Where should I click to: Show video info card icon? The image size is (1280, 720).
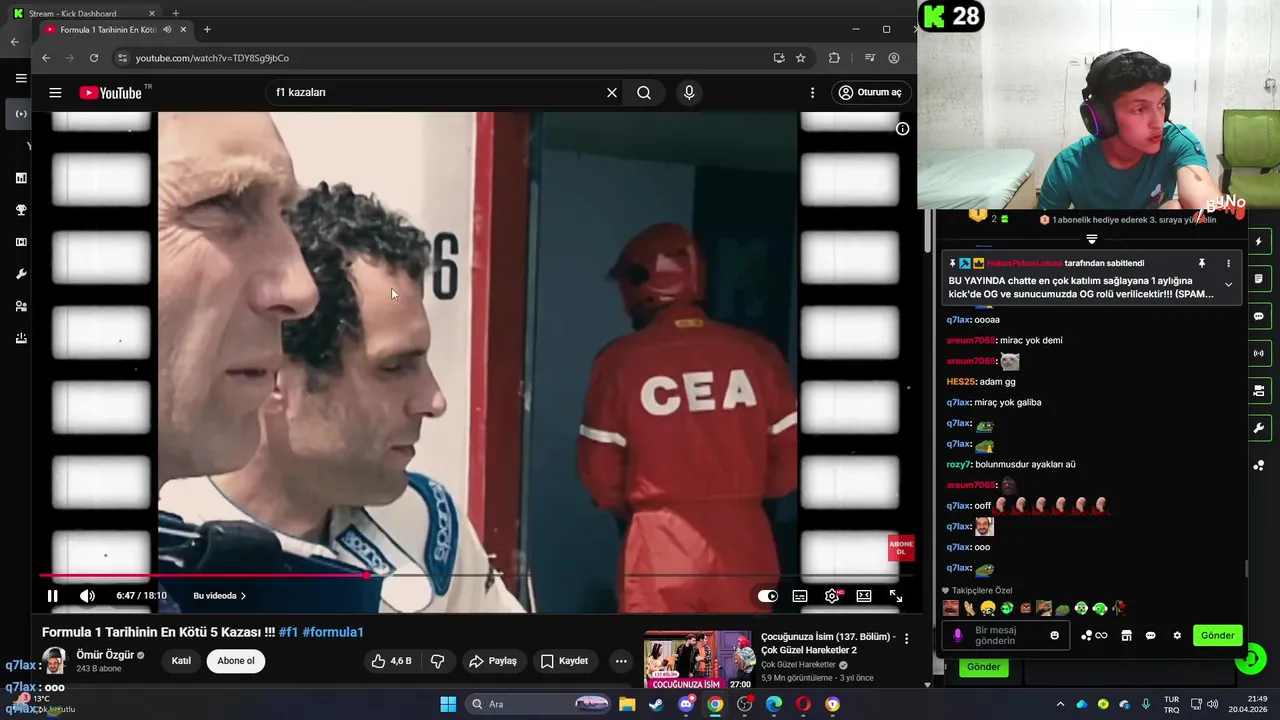click(902, 129)
